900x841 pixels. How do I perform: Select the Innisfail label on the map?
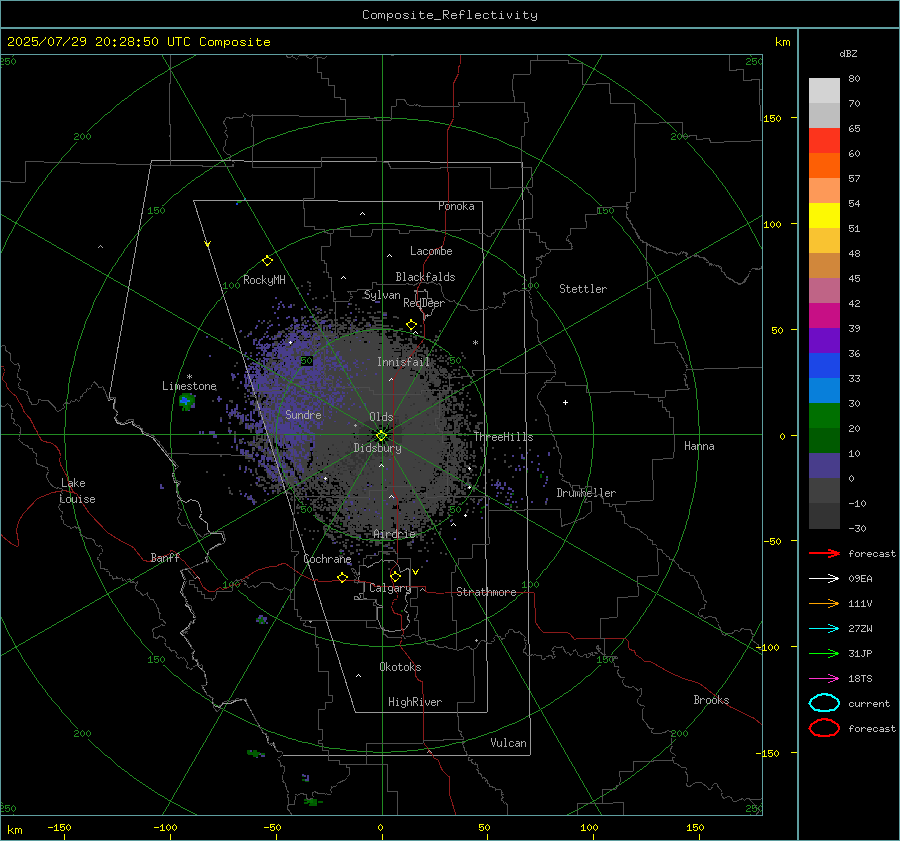(x=403, y=362)
